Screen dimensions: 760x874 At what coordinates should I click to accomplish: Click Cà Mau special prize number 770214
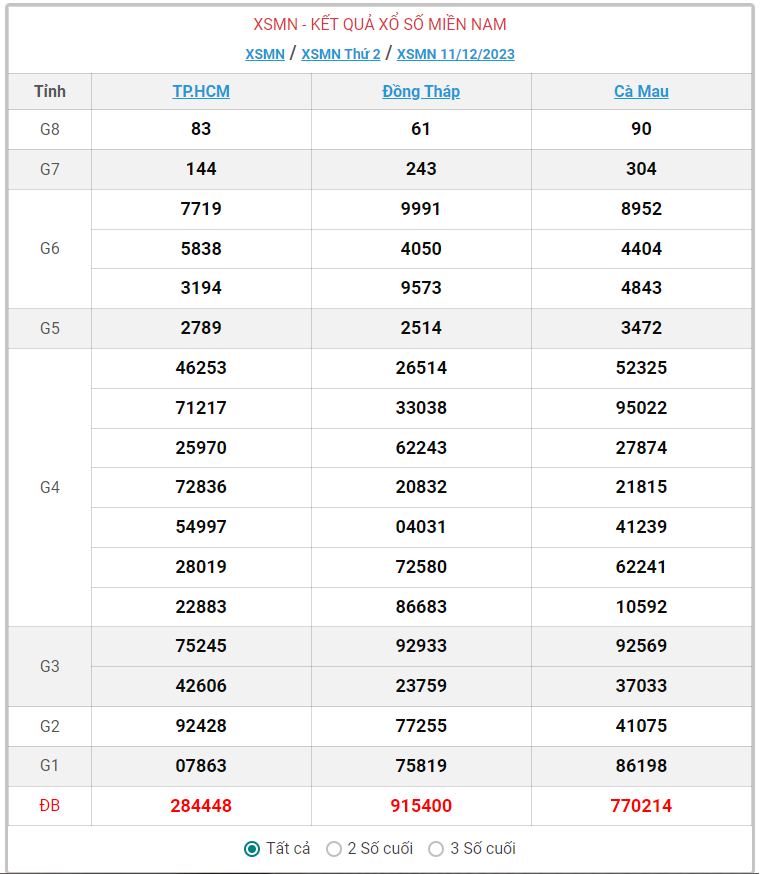tap(641, 805)
